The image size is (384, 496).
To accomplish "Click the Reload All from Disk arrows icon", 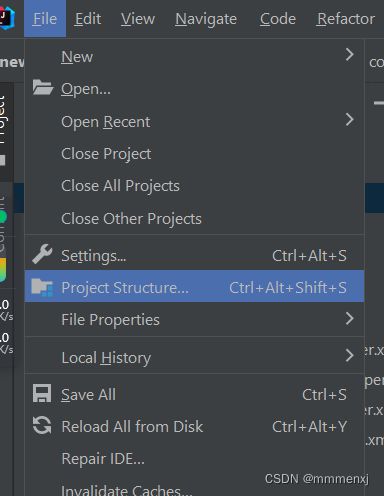I will click(42, 426).
